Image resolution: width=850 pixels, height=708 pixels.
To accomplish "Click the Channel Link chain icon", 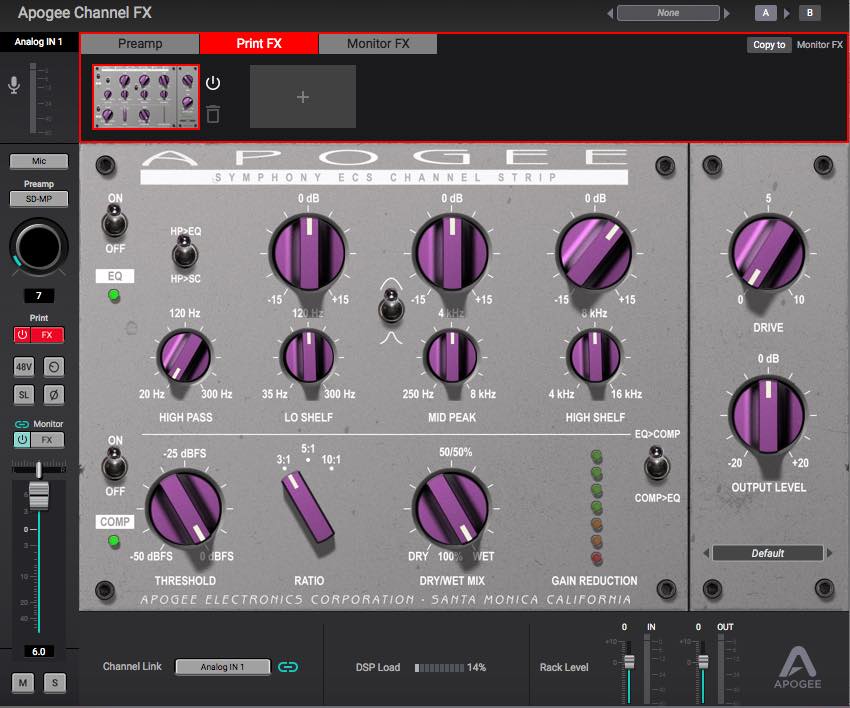I will point(288,666).
